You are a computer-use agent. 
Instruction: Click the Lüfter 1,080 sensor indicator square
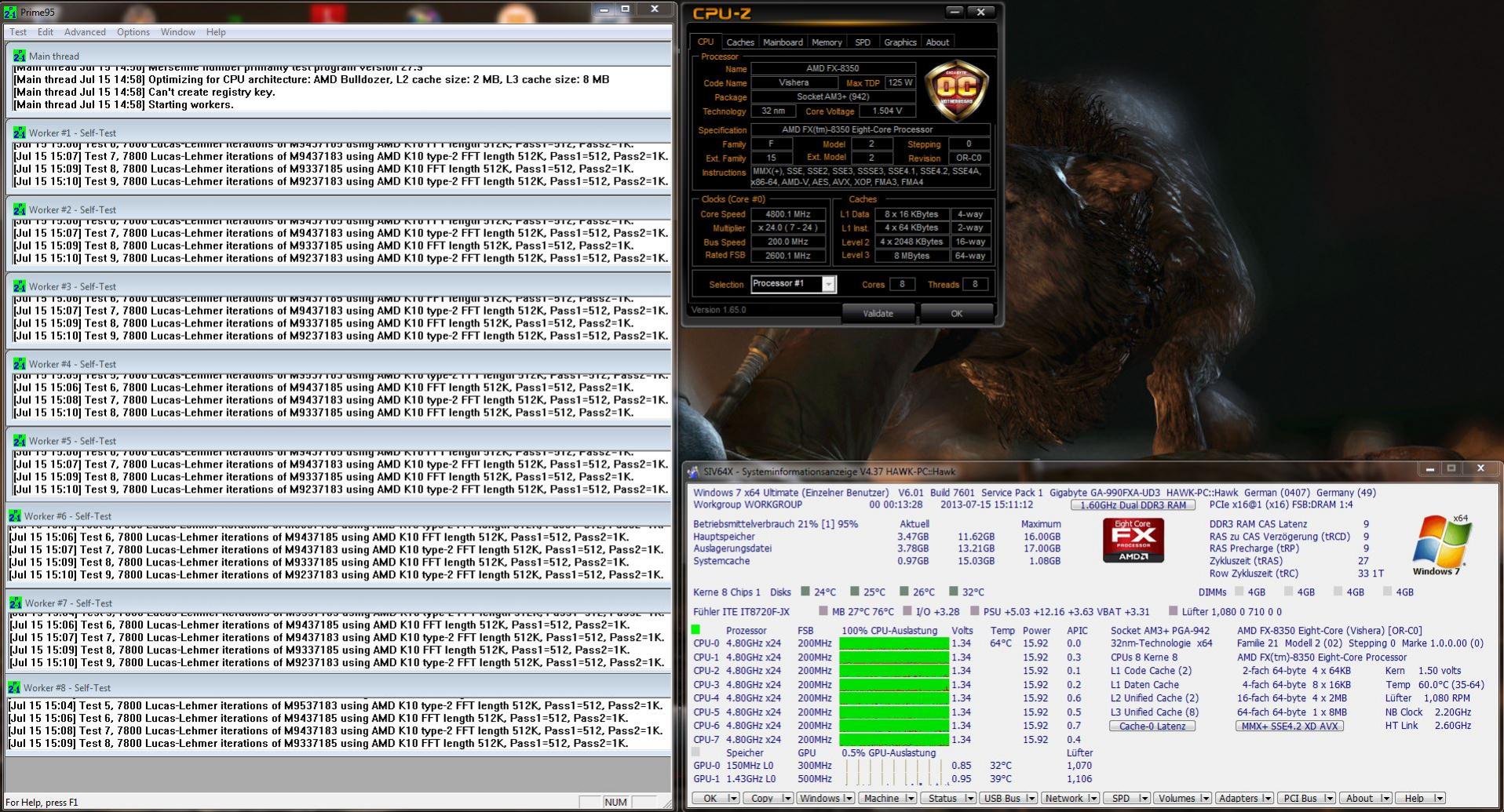[x=1173, y=610]
